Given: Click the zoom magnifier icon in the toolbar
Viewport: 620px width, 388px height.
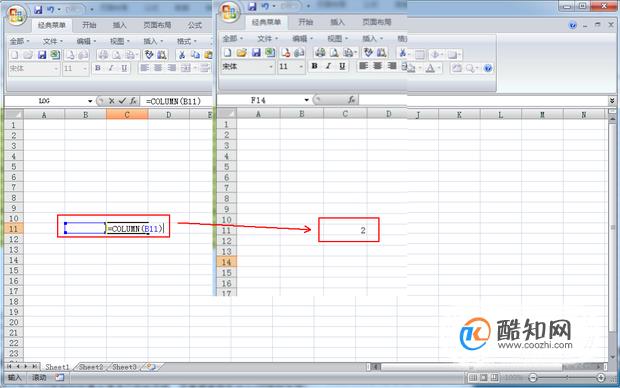Looking at the screenshot, I should (470, 68).
